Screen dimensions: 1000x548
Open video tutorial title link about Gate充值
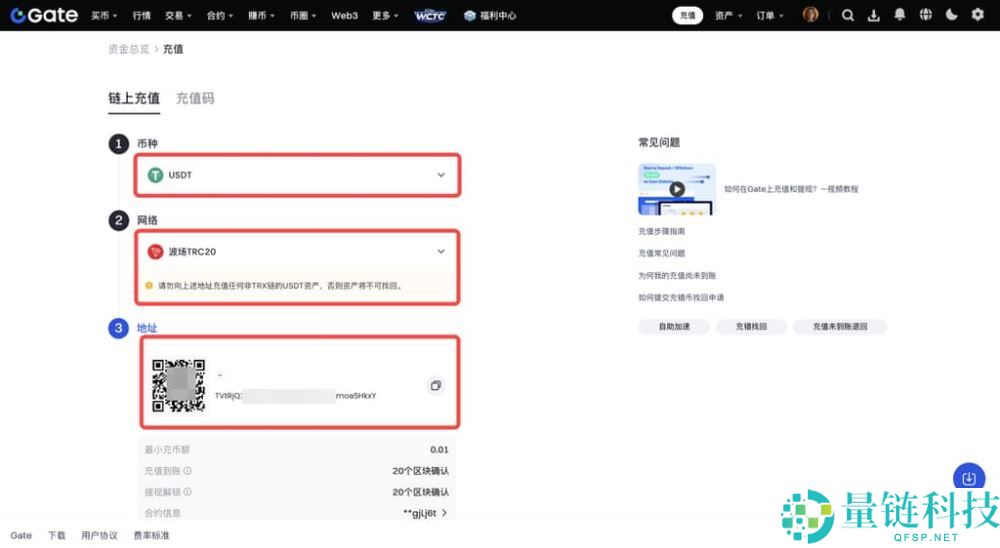pos(791,189)
